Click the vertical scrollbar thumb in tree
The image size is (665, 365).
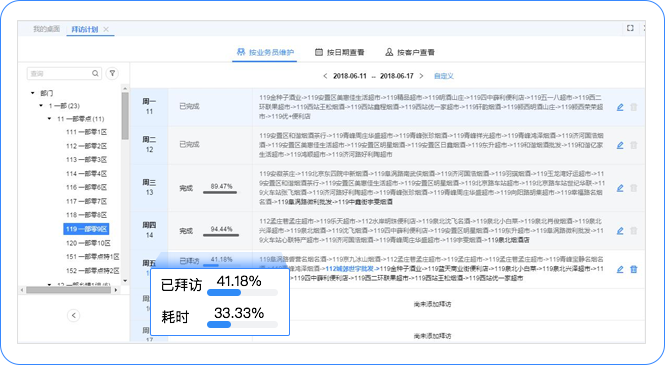click(125, 116)
